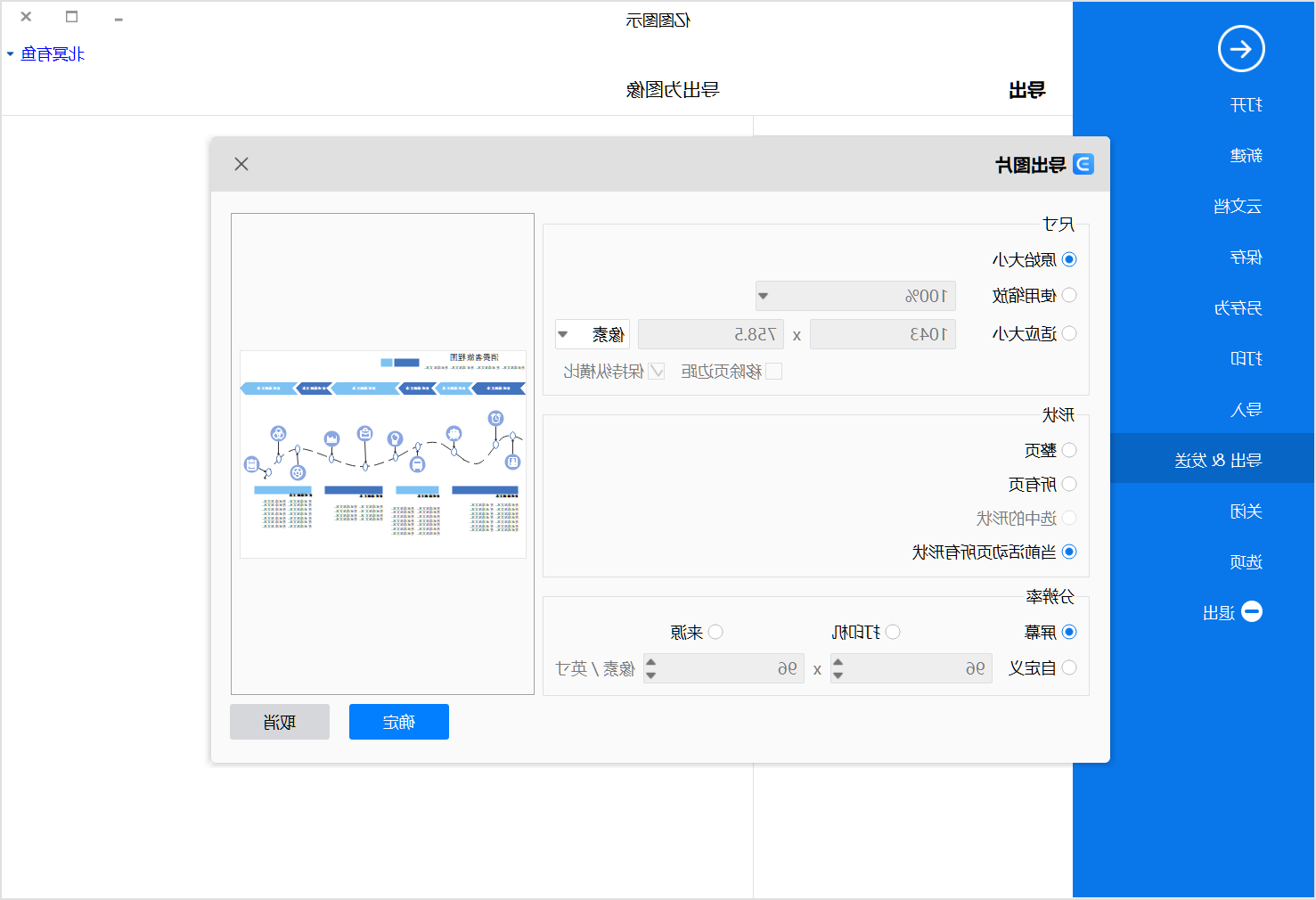Open the 打开 sidebar menu item
1316x900 pixels.
(1246, 105)
